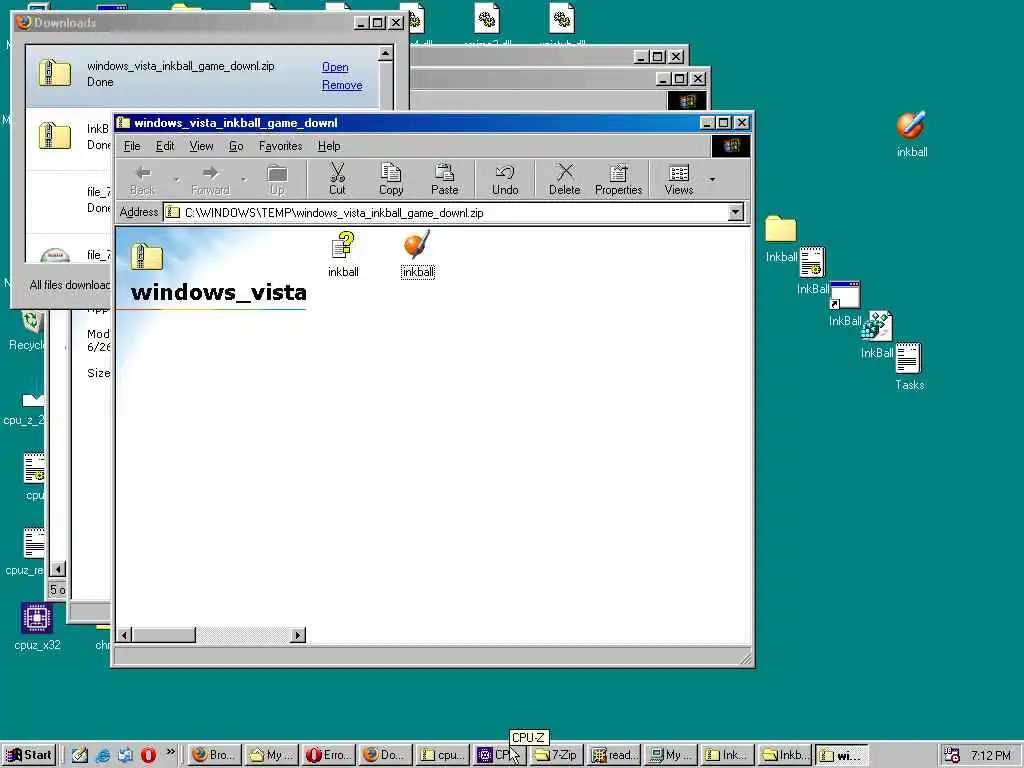Select the inkball application with orange ball icon

[417, 255]
